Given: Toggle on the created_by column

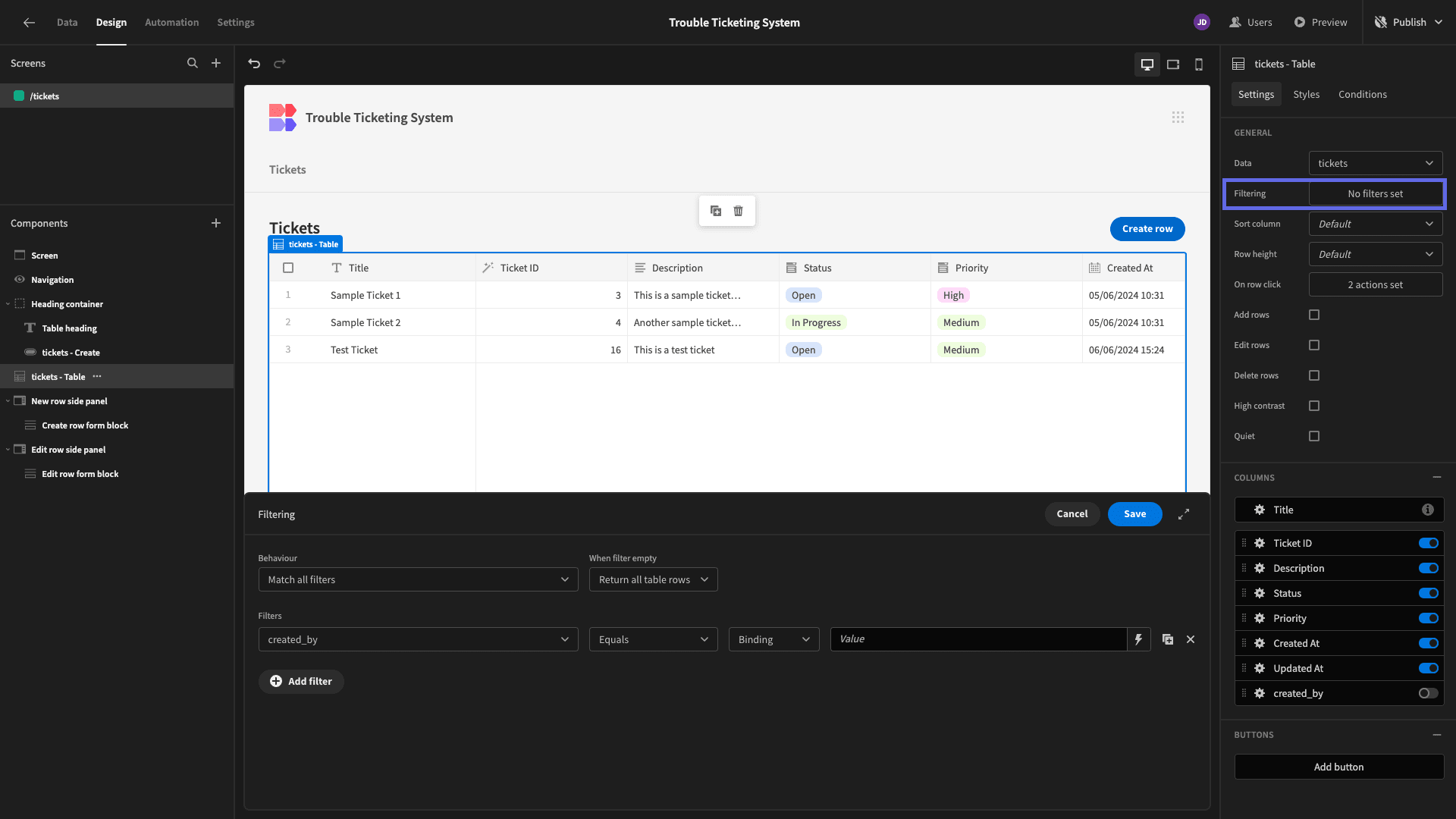Looking at the screenshot, I should tap(1428, 693).
